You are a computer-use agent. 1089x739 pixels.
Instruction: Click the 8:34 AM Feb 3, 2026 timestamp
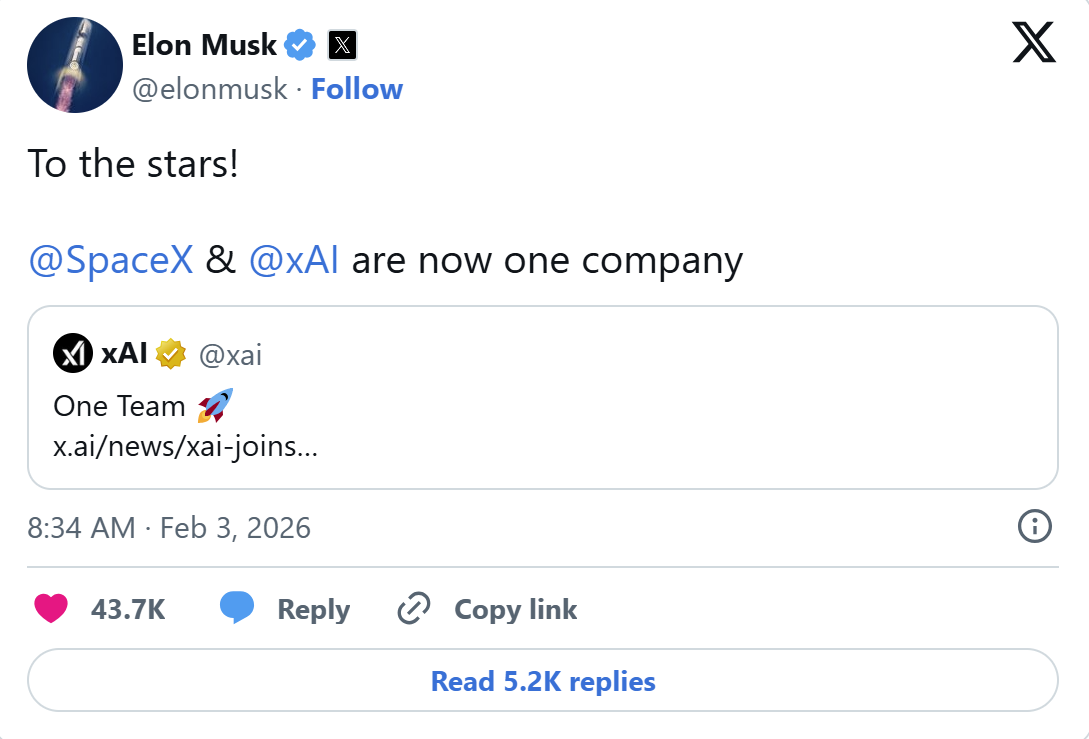169,527
